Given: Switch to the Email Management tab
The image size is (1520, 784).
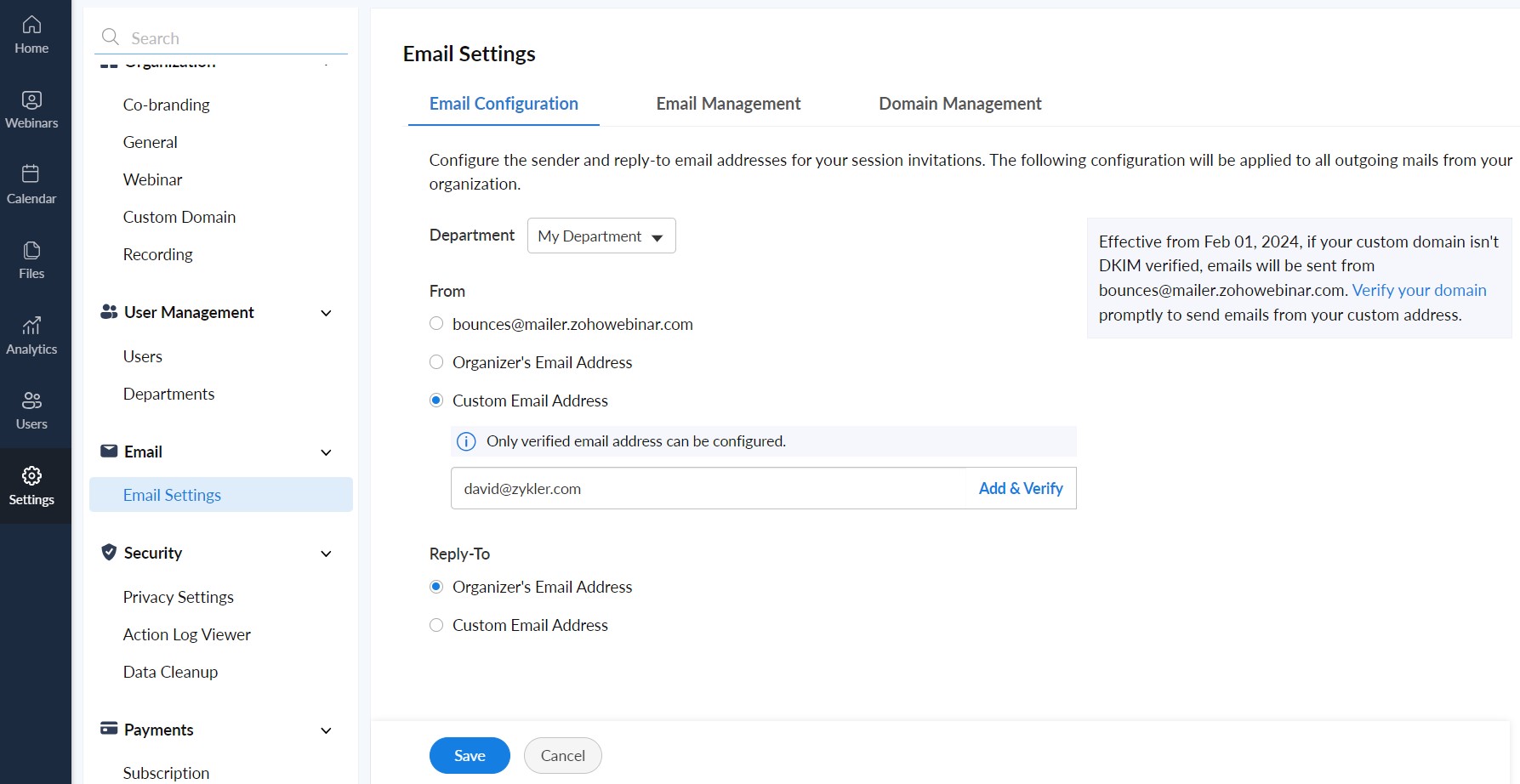Looking at the screenshot, I should (728, 104).
